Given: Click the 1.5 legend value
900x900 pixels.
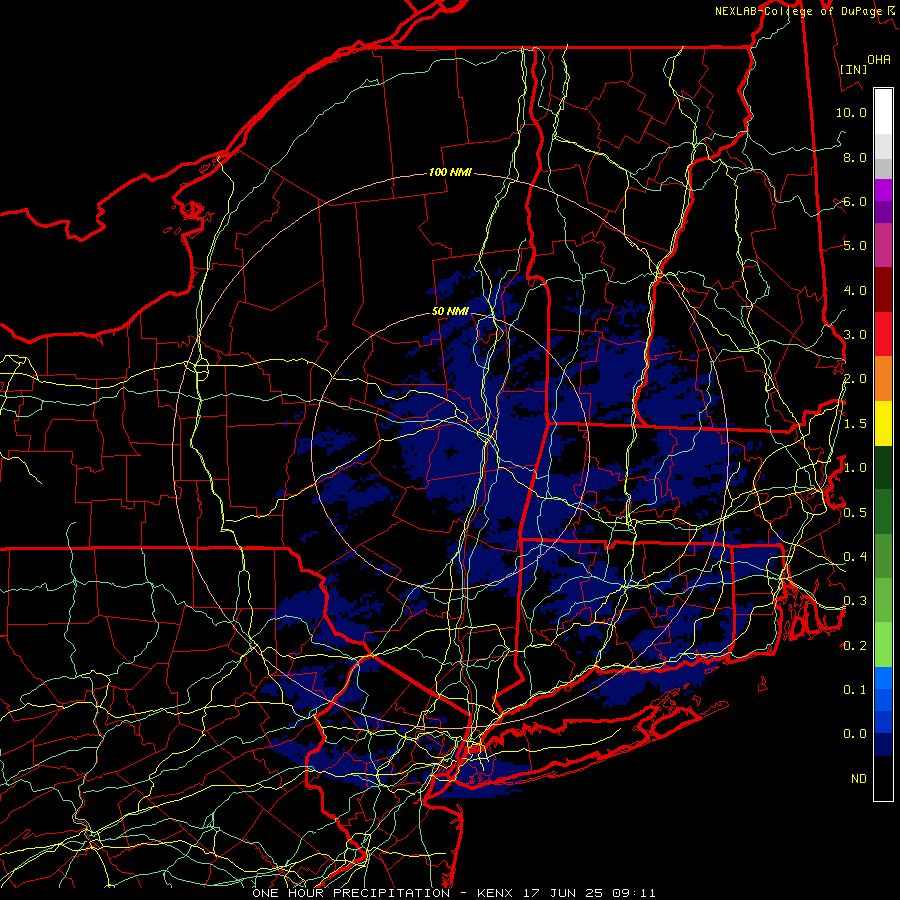Looking at the screenshot, I should coord(855,424).
